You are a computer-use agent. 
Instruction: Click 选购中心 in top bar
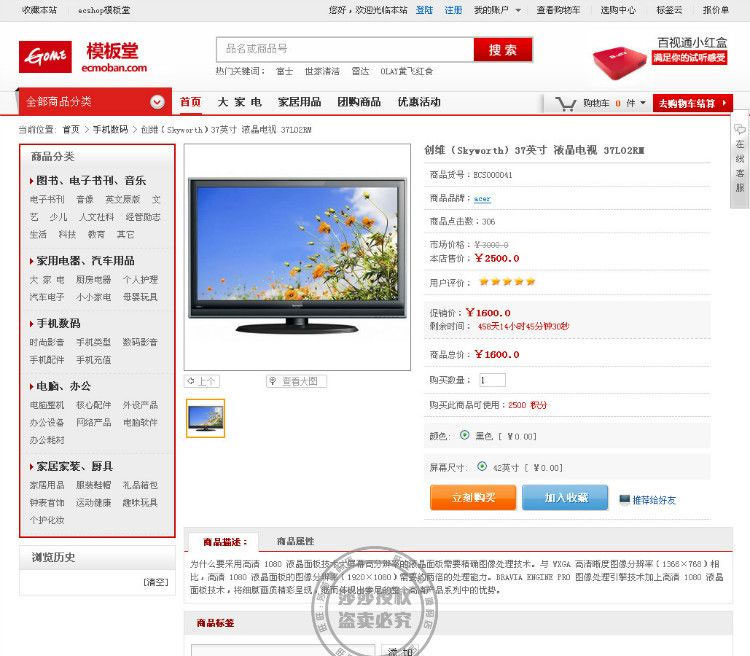618,10
